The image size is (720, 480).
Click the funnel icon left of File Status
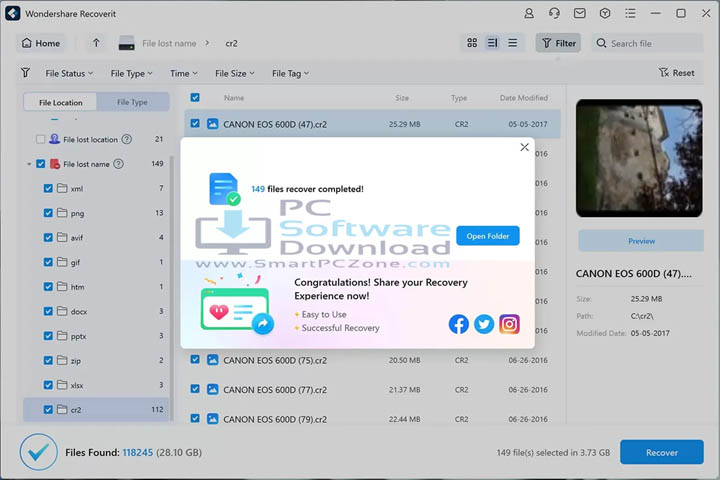pos(26,73)
